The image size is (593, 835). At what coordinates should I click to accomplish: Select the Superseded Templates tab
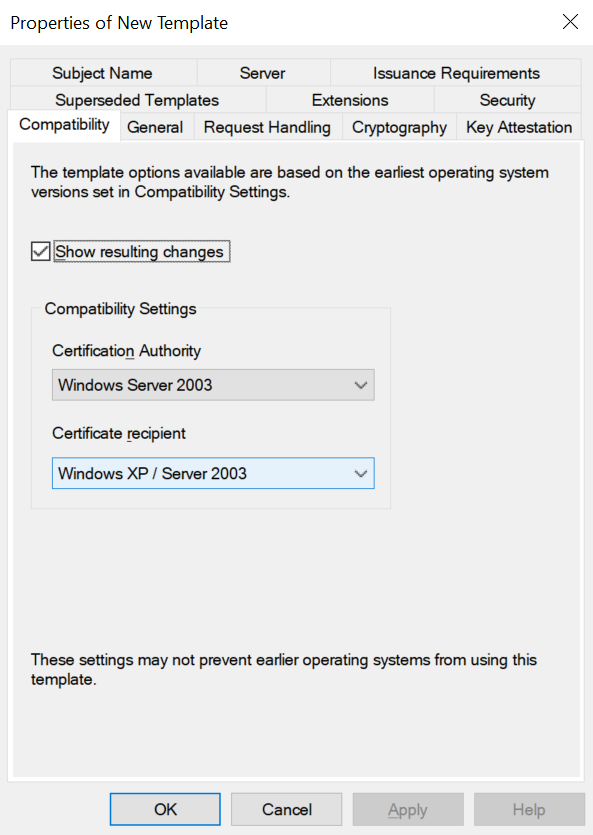[137, 100]
